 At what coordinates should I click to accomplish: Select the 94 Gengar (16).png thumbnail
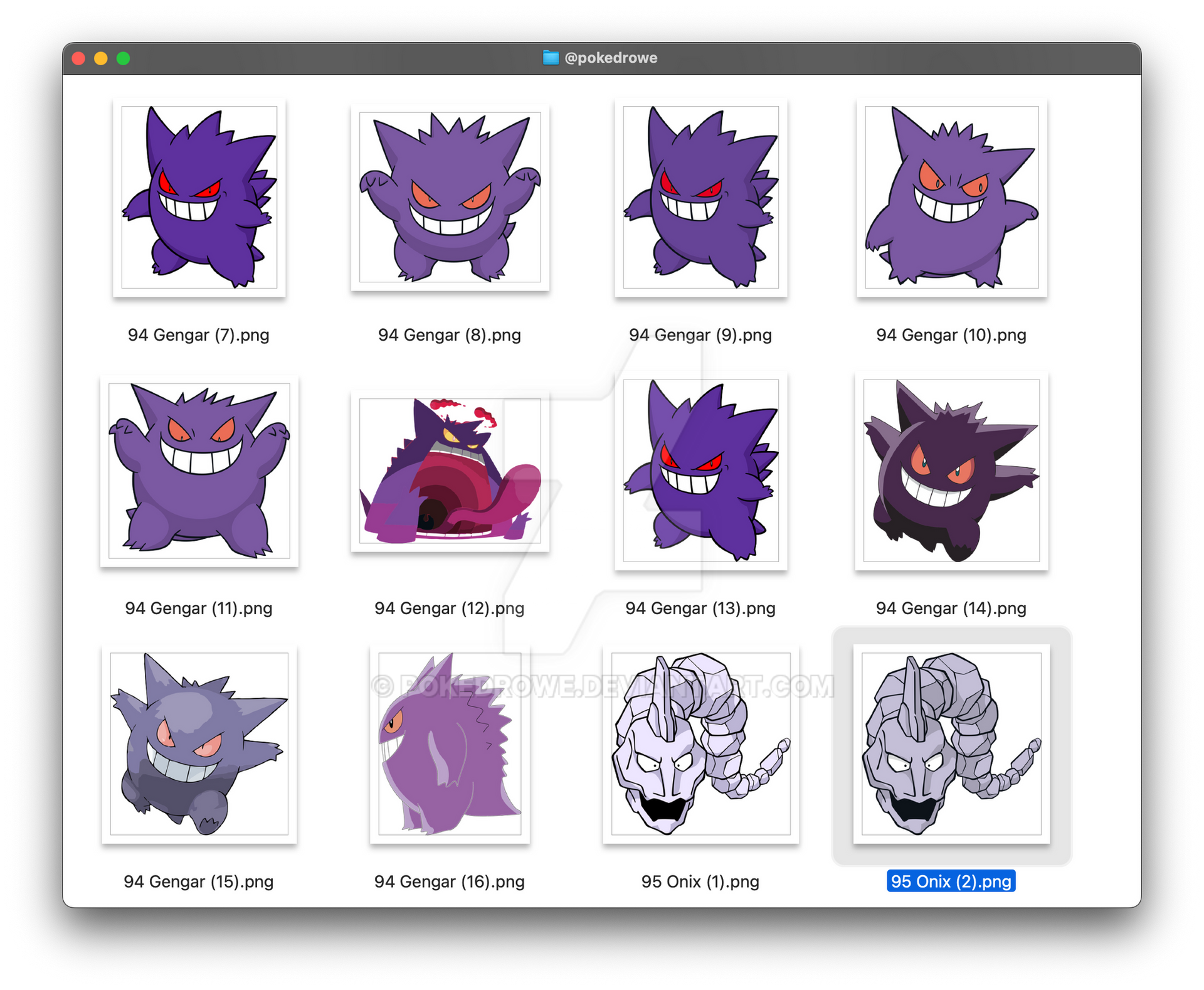[450, 744]
